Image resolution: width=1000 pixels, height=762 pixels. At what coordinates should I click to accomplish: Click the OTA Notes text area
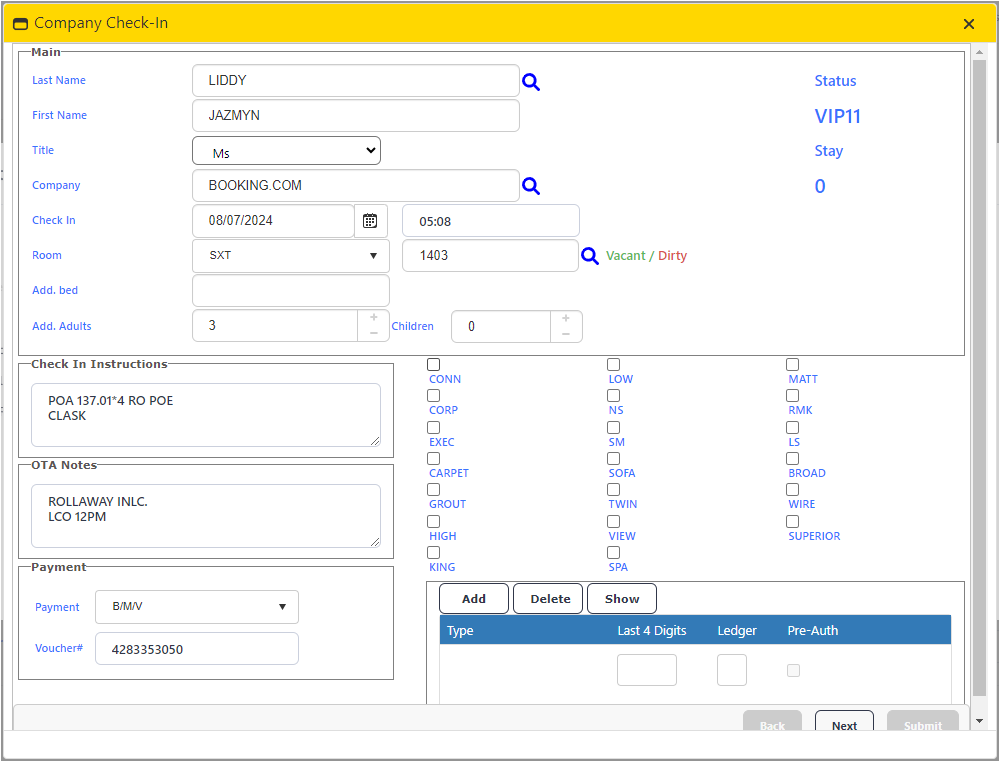[x=206, y=516]
